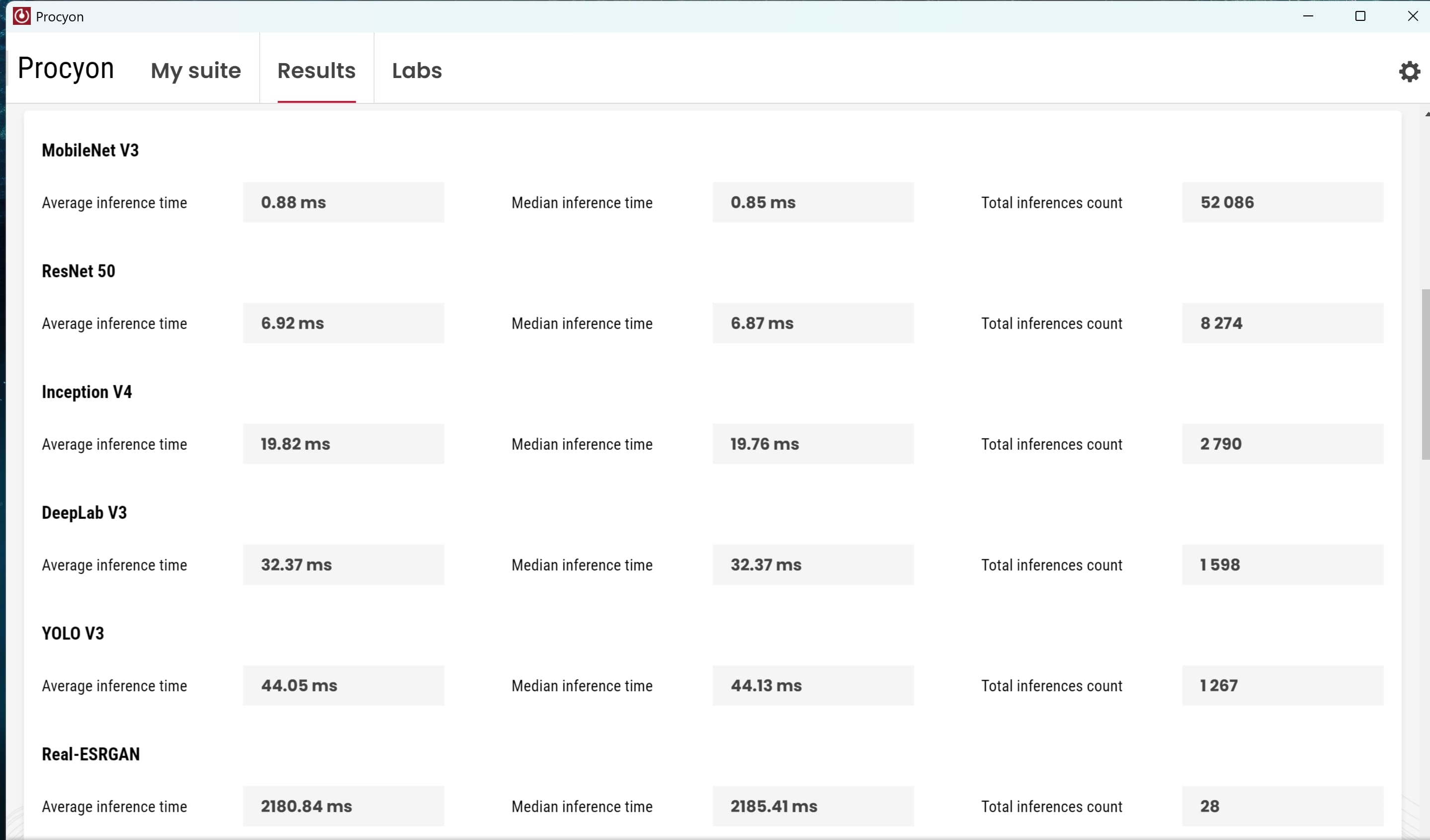Image resolution: width=1430 pixels, height=840 pixels.
Task: Maximize the Procyon window
Action: pos(1360,16)
